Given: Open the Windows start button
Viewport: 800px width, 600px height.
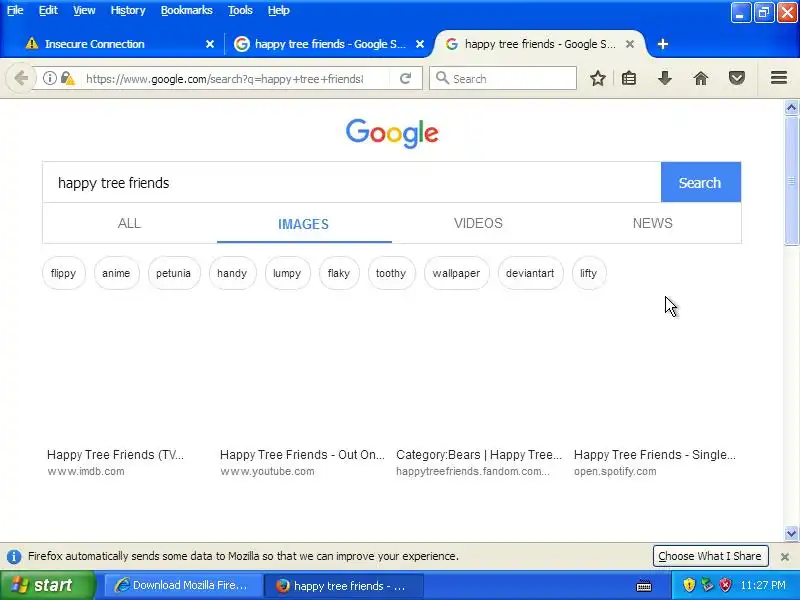Looking at the screenshot, I should point(47,585).
